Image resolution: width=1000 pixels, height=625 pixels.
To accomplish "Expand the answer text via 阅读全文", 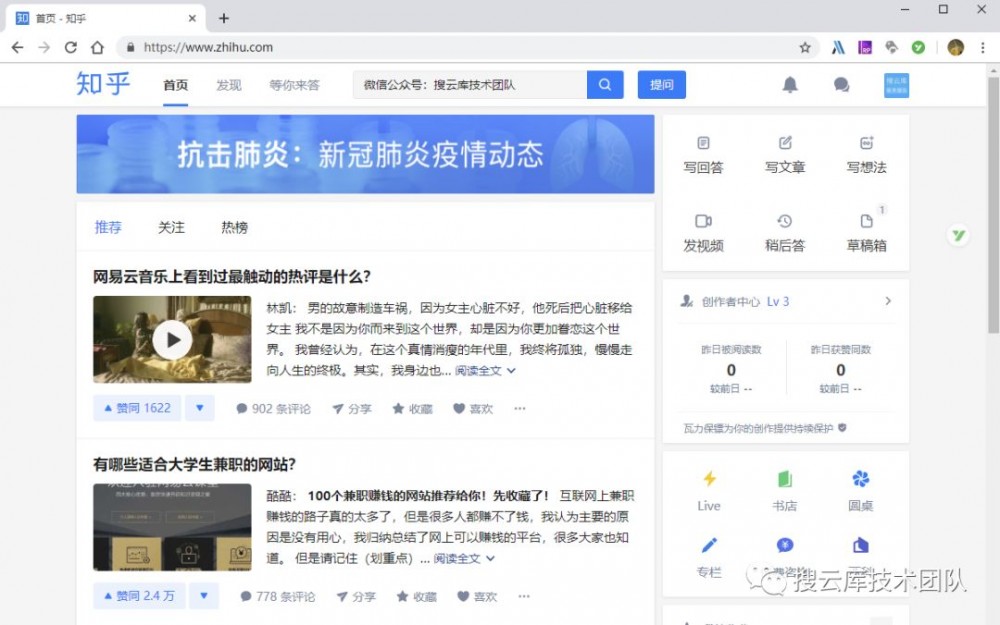I will (x=478, y=371).
